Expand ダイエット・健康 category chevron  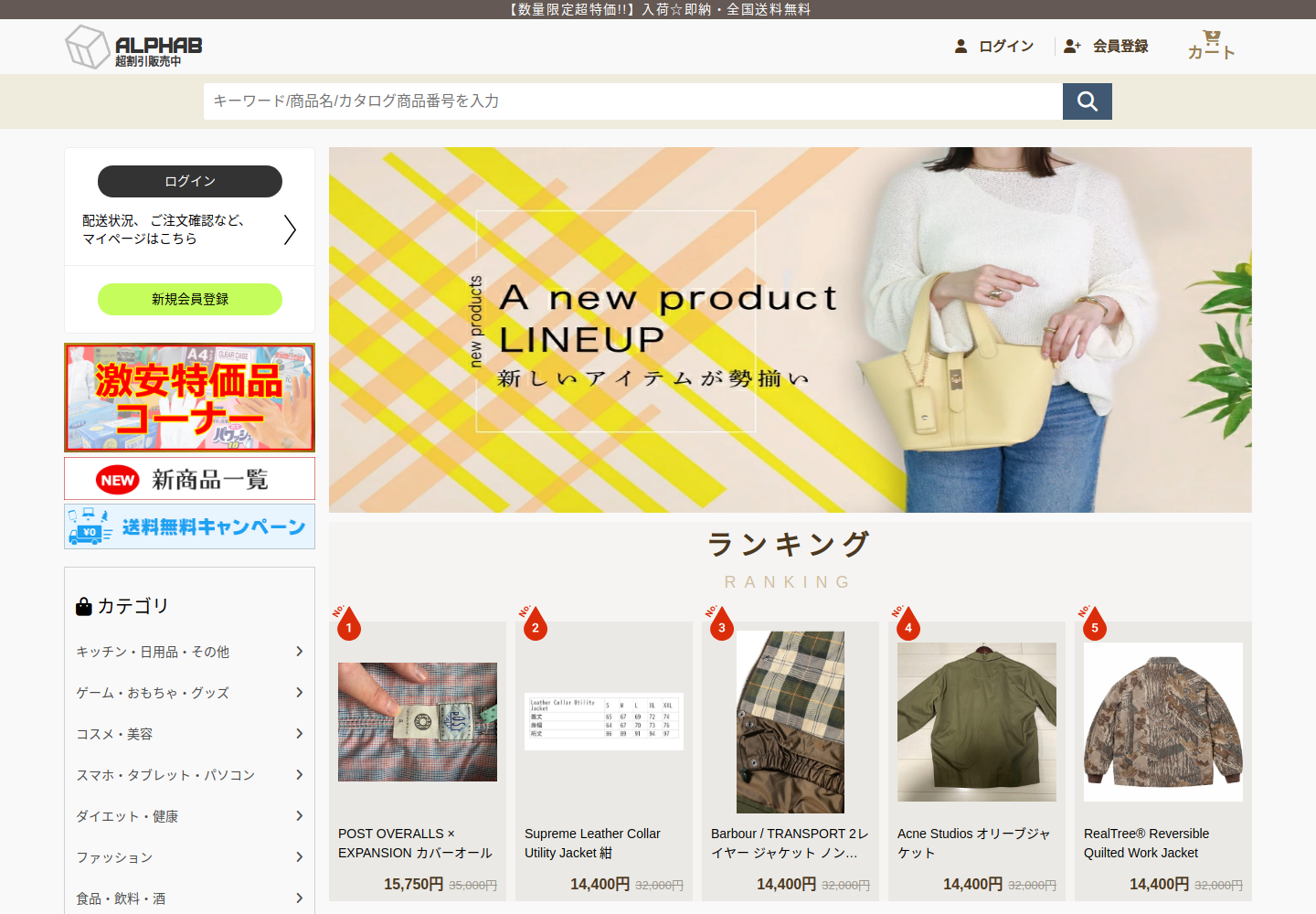(299, 816)
